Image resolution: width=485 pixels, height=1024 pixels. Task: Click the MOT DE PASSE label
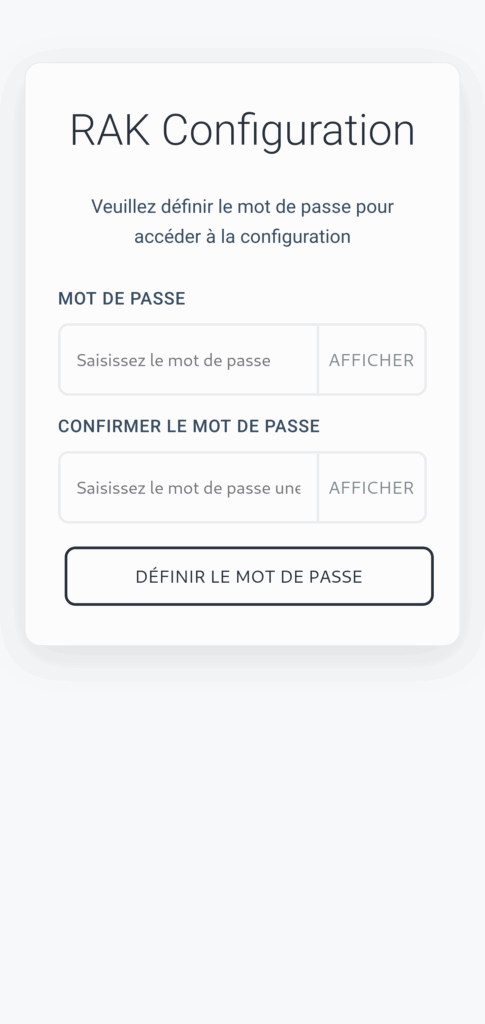coord(121,298)
